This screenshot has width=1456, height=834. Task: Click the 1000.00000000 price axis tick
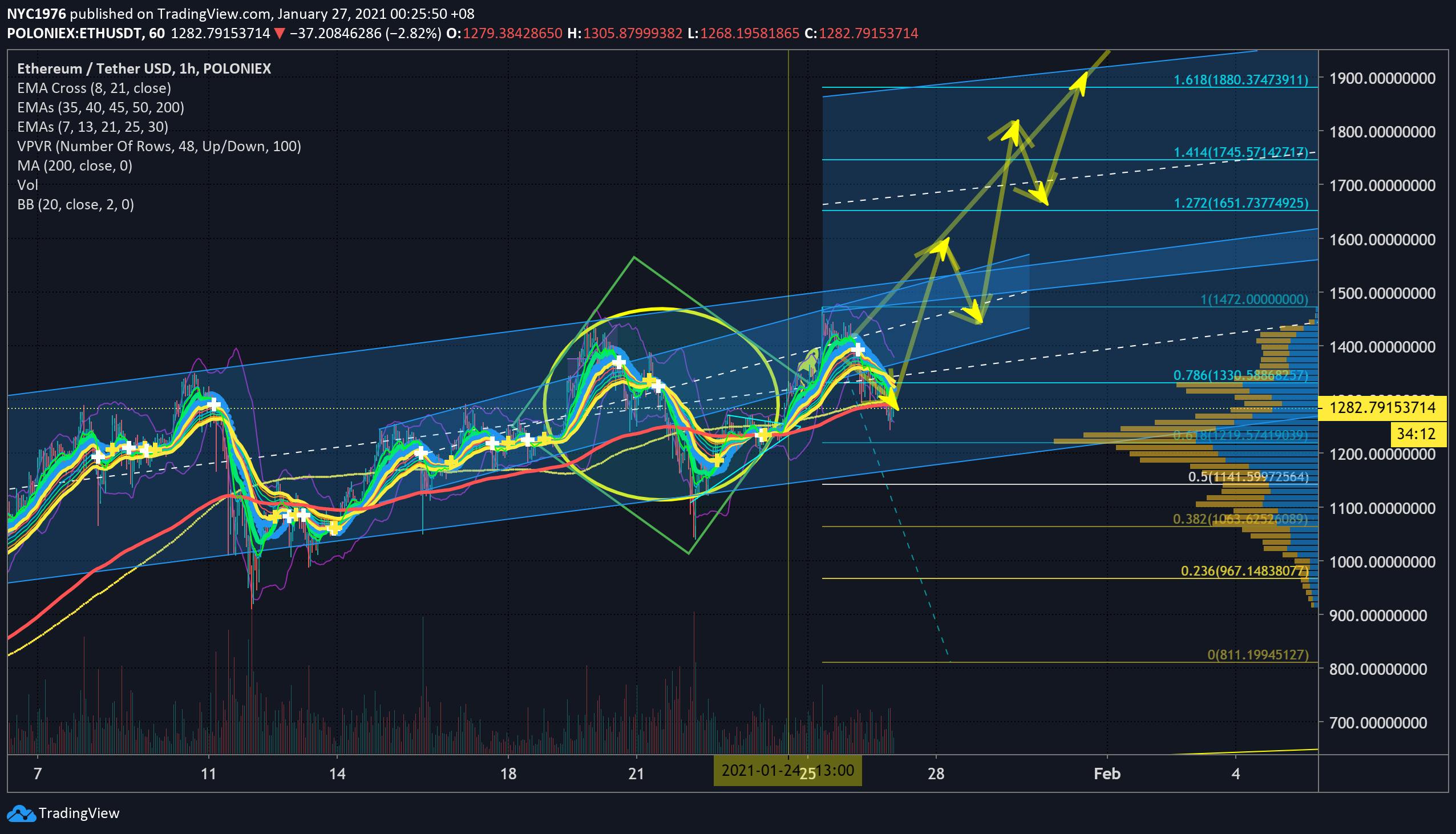pos(1382,562)
